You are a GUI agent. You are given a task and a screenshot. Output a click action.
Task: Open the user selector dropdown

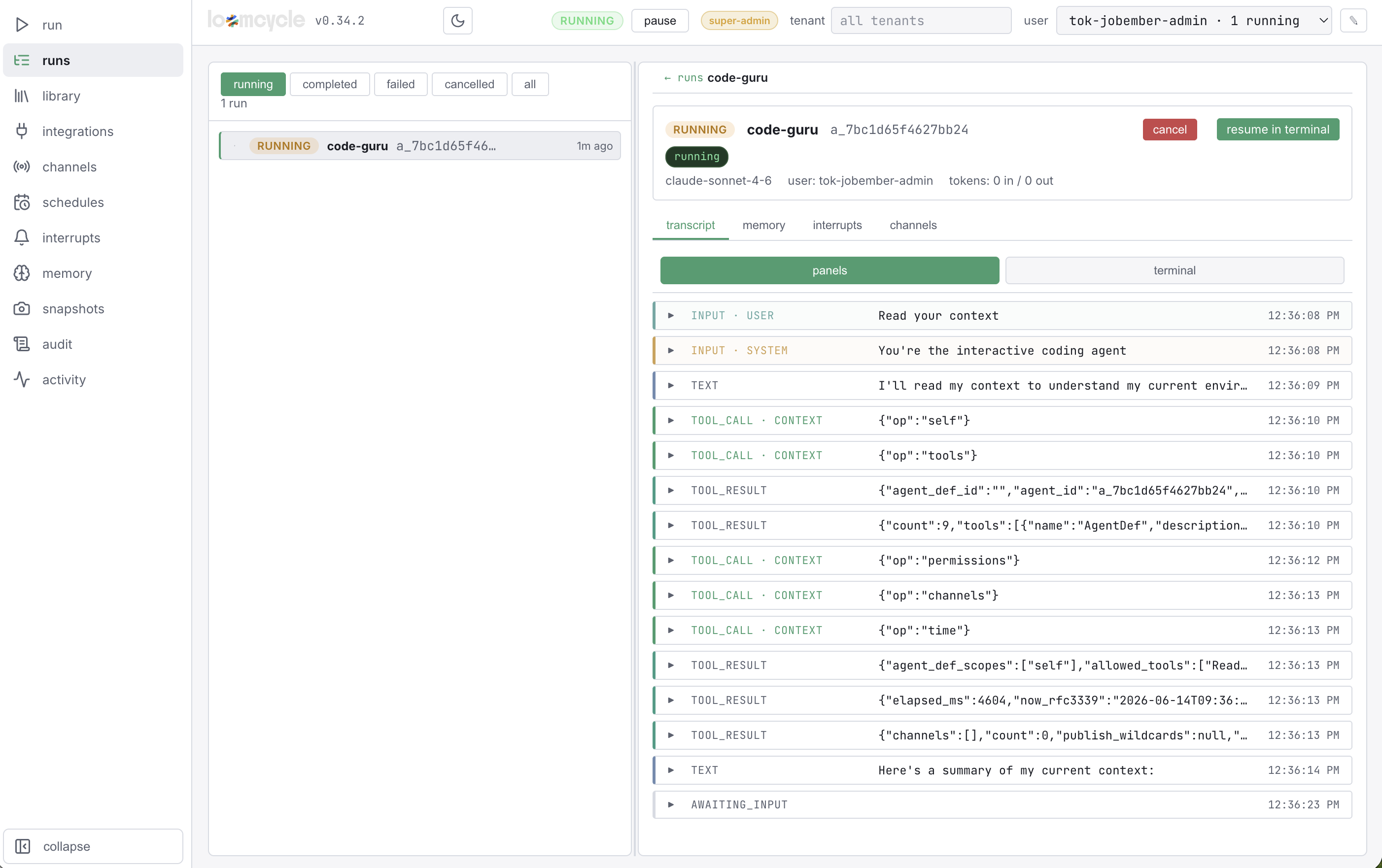(1193, 21)
